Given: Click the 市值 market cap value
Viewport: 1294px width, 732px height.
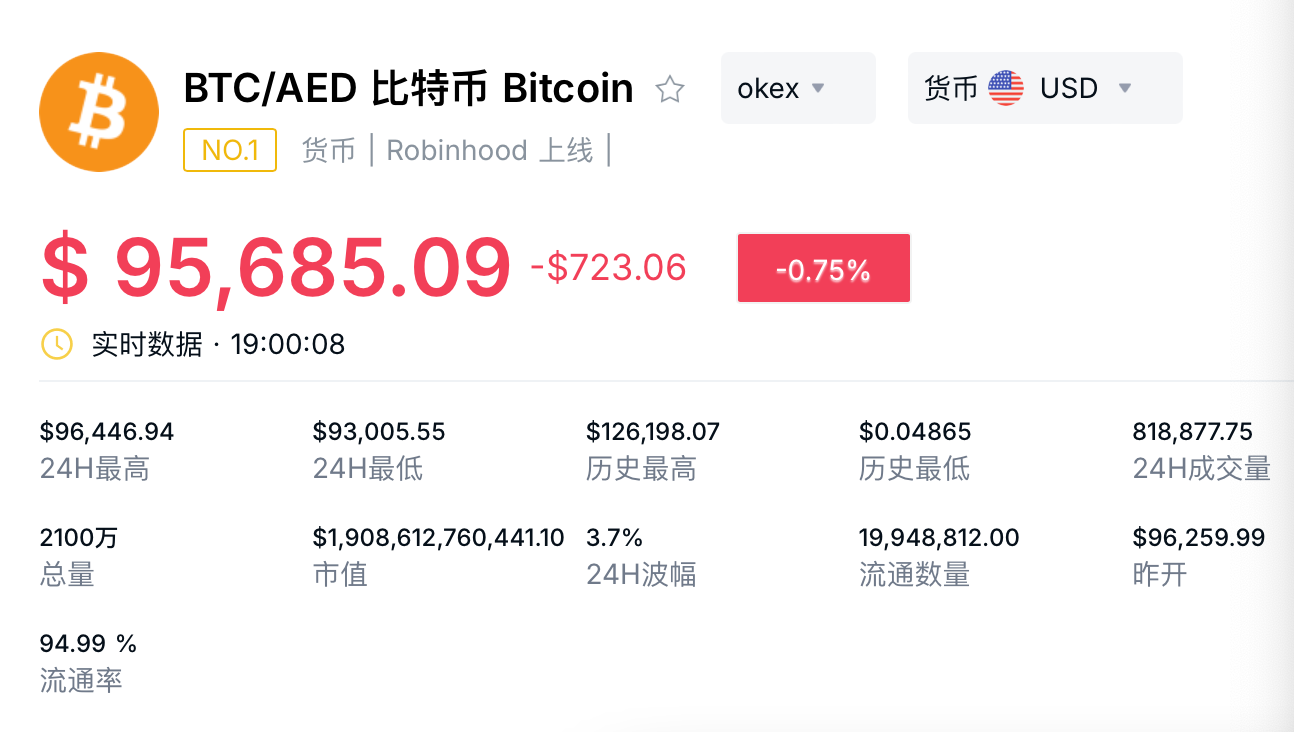Looking at the screenshot, I should click(438, 538).
